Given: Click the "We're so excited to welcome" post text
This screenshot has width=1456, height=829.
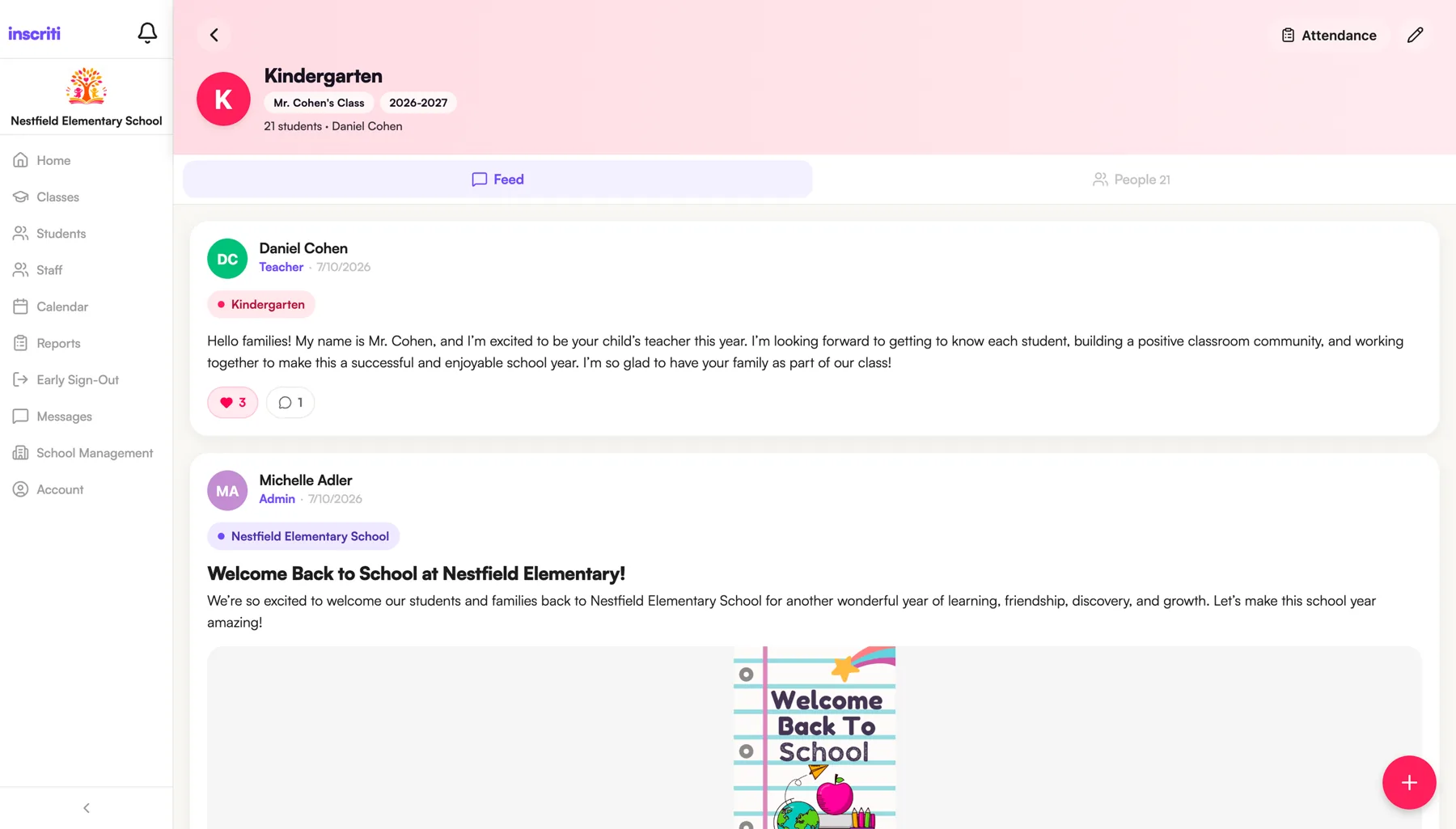Looking at the screenshot, I should point(791,611).
